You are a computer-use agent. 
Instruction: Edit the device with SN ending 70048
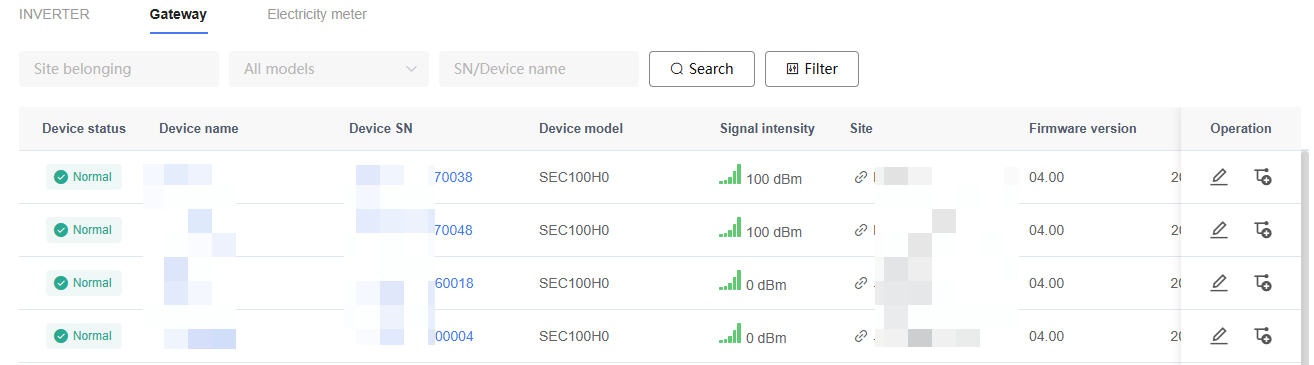click(x=1218, y=230)
